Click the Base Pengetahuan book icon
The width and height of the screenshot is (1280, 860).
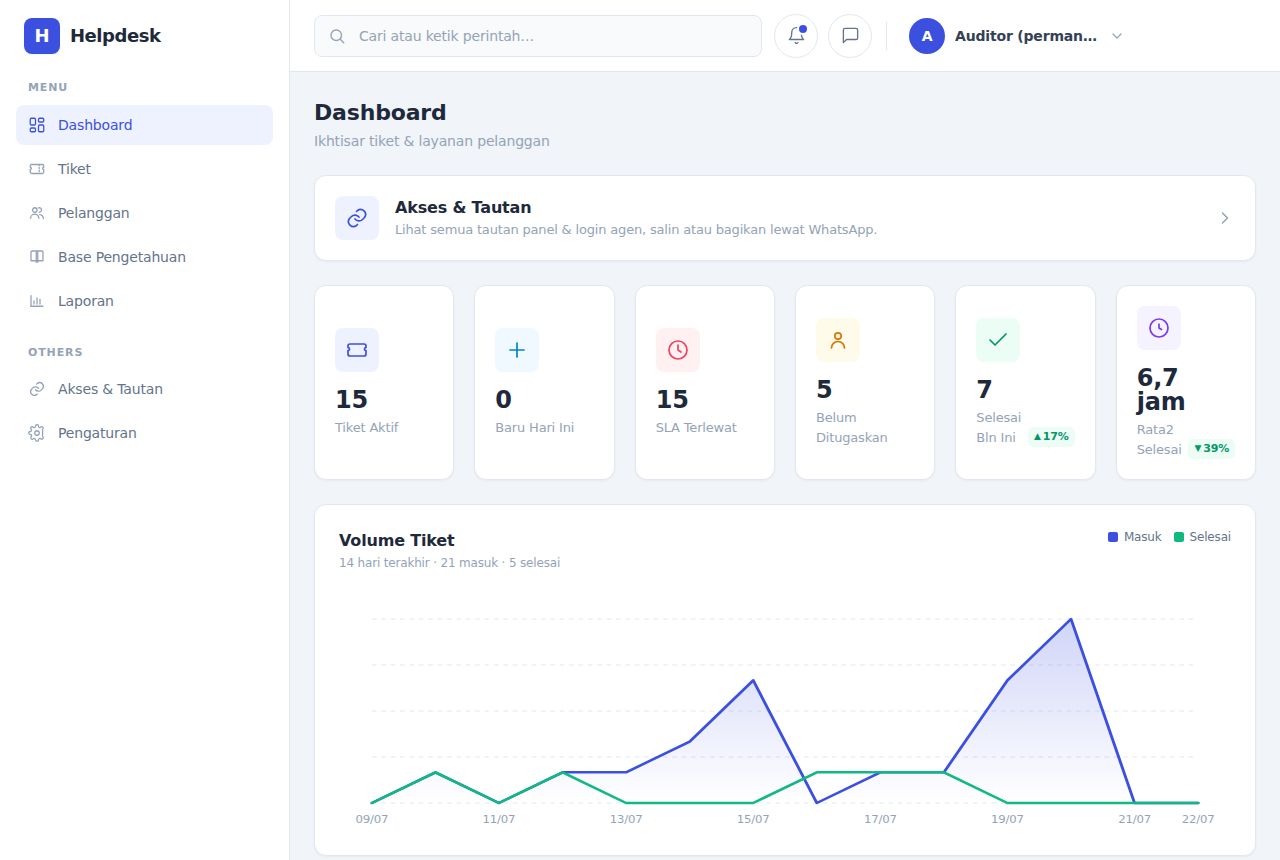(37, 257)
